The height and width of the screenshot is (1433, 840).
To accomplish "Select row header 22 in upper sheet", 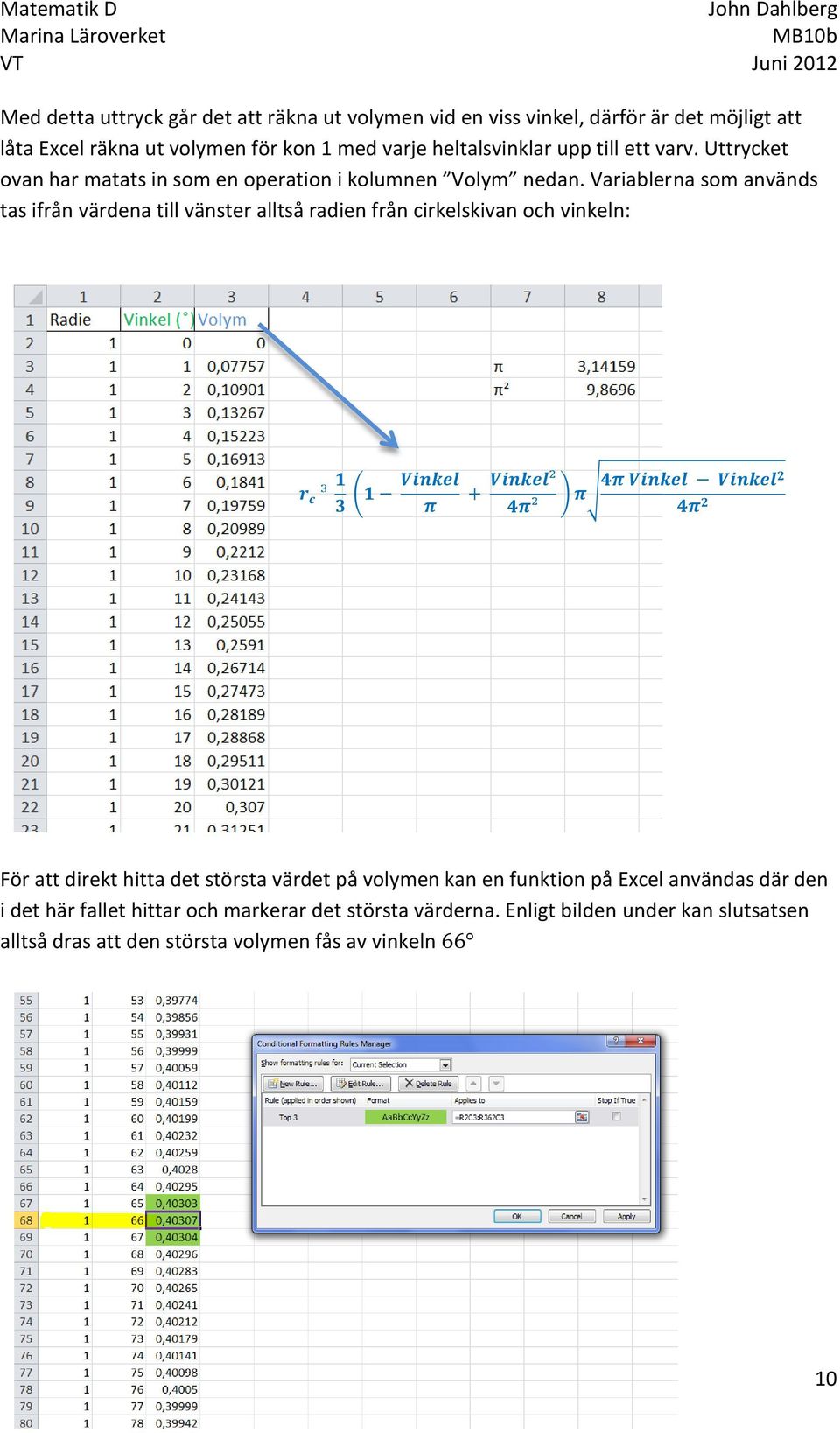I will click(31, 807).
